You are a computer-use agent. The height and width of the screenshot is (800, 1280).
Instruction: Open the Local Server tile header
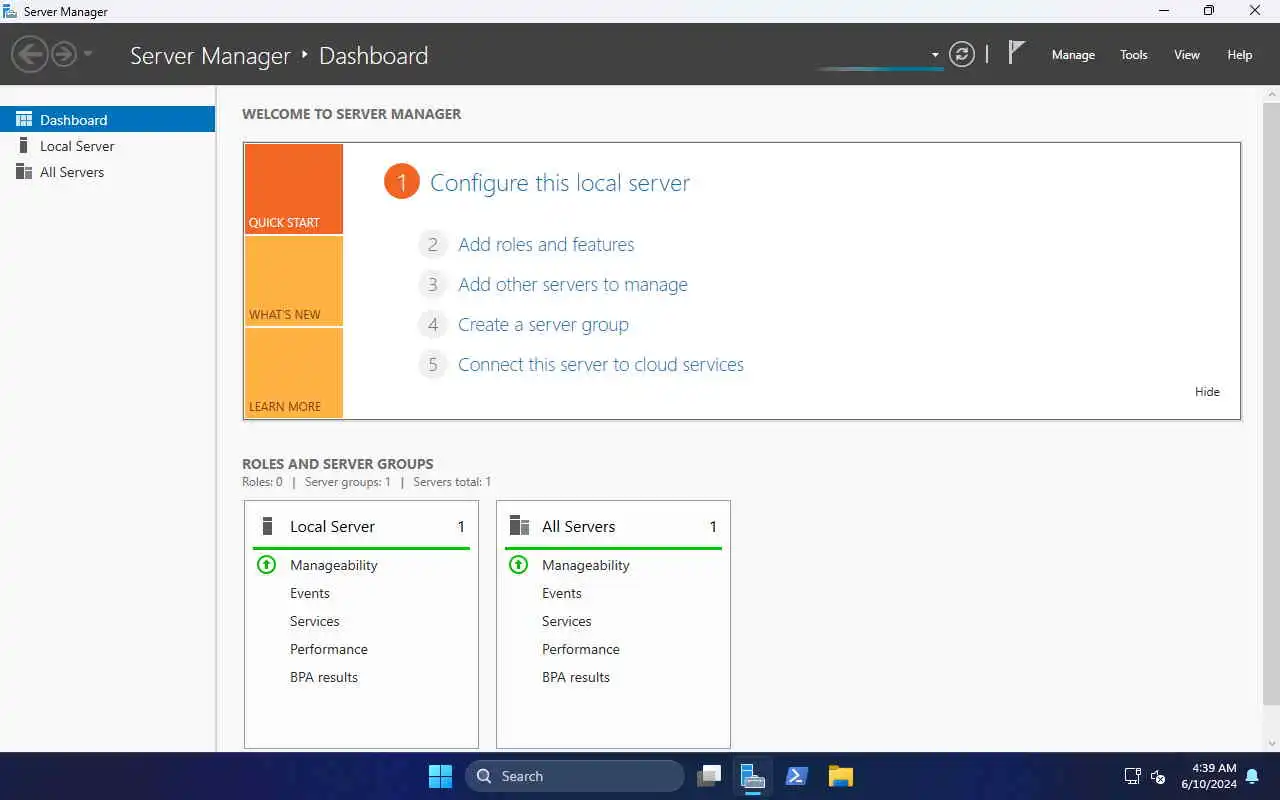361,526
